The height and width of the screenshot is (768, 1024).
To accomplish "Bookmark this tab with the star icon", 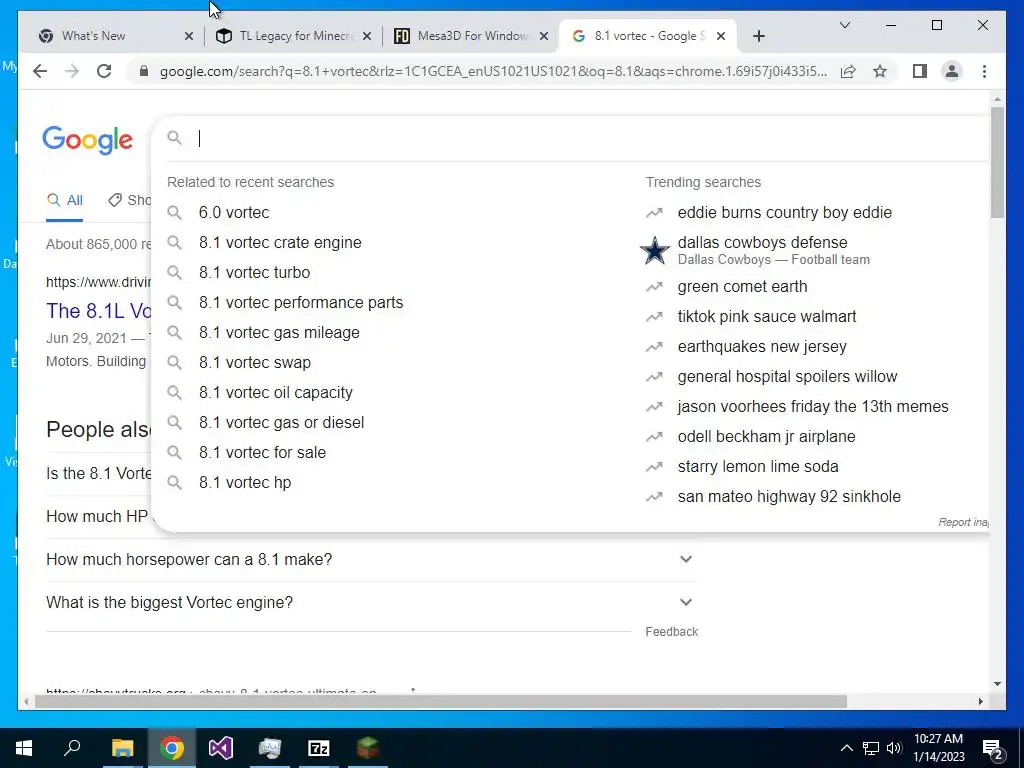I will pyautogui.click(x=880, y=71).
